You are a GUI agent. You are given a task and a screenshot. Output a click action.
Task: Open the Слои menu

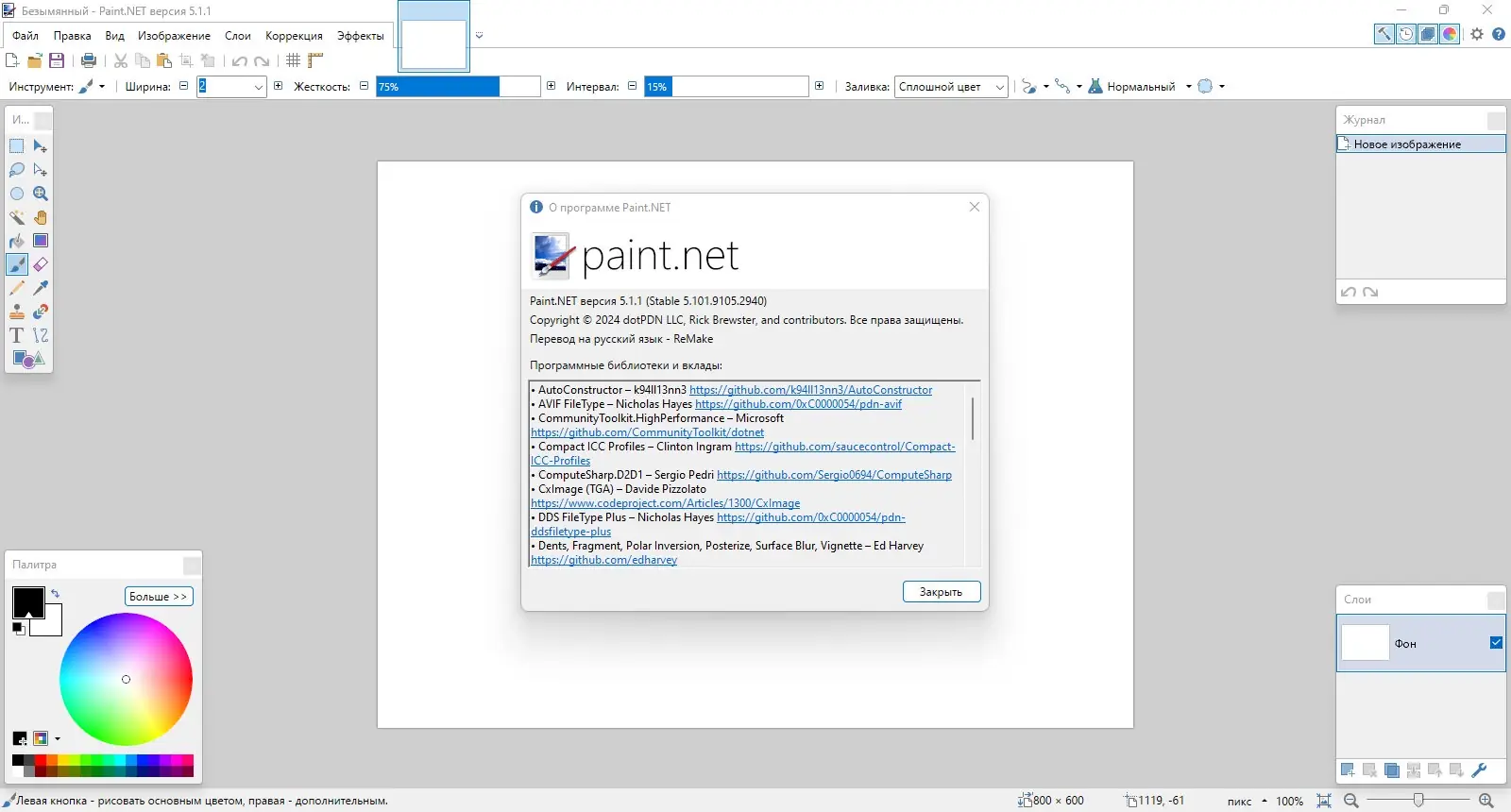tap(238, 36)
